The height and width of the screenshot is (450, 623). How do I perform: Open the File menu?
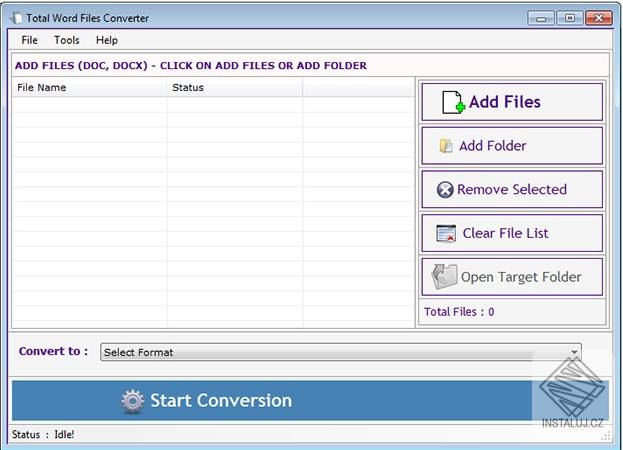tap(29, 40)
